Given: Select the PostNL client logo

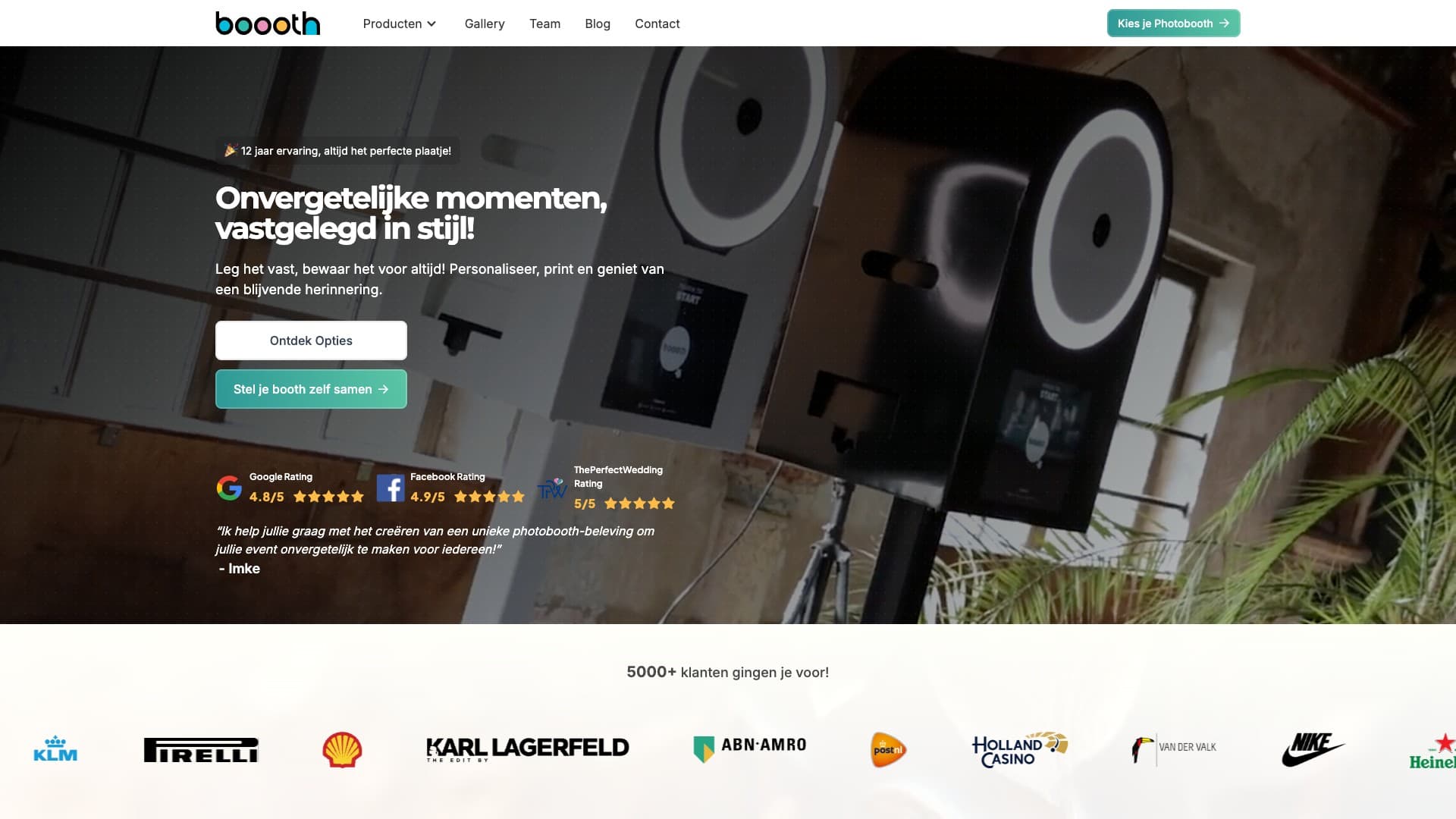Looking at the screenshot, I should 888,749.
